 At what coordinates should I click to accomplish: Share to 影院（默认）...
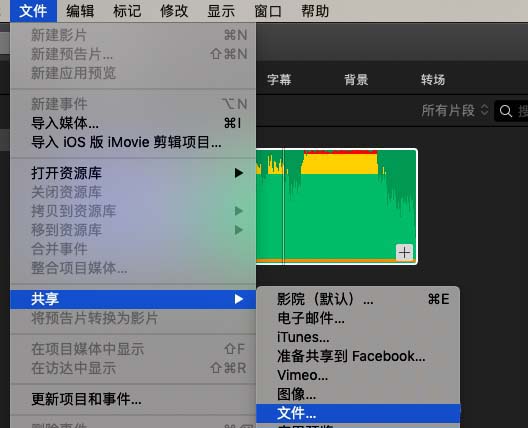pyautogui.click(x=358, y=299)
